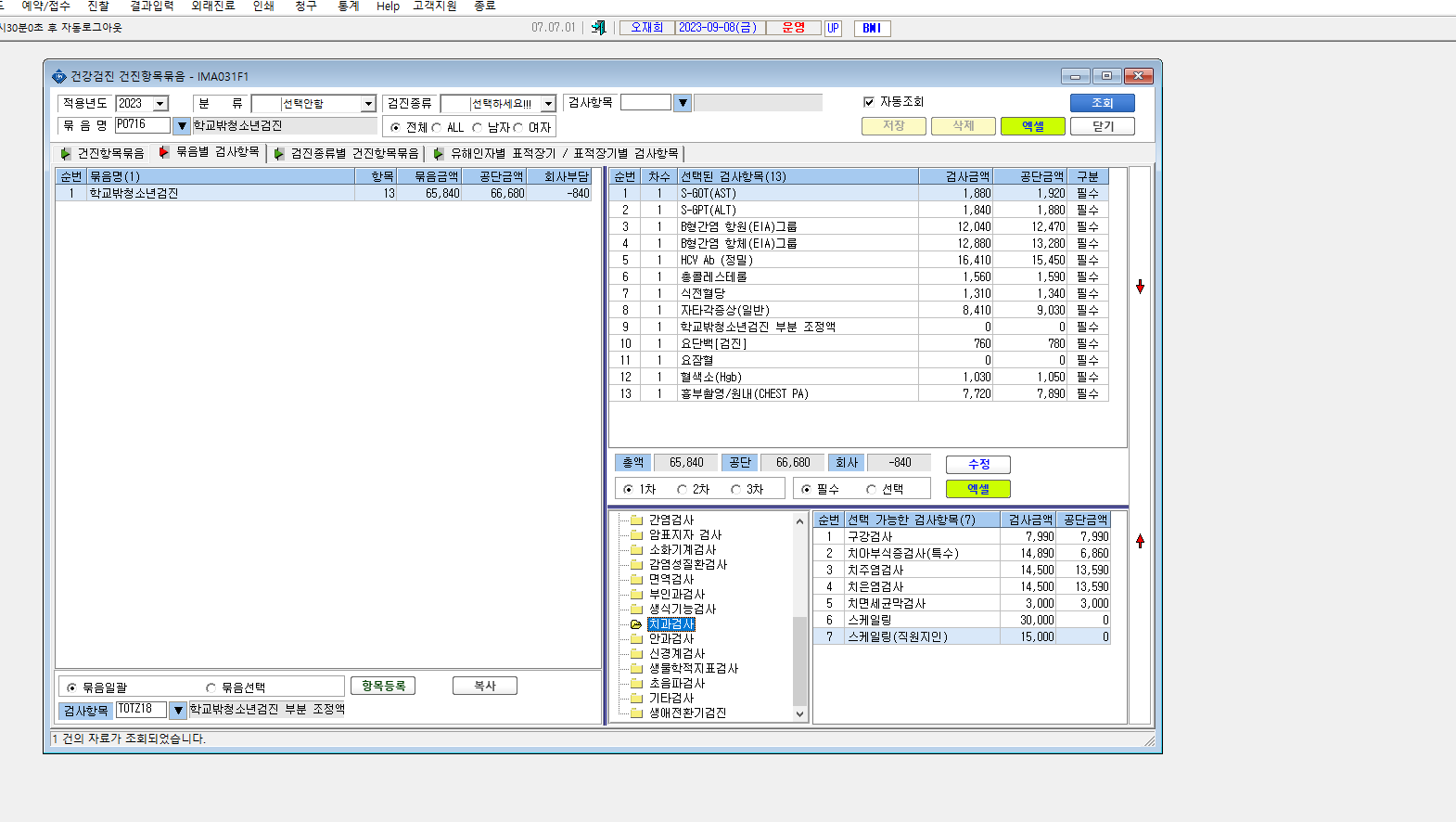Viewport: 1456px width, 822px height.
Task: Select the 남자 radio button
Action: (477, 127)
